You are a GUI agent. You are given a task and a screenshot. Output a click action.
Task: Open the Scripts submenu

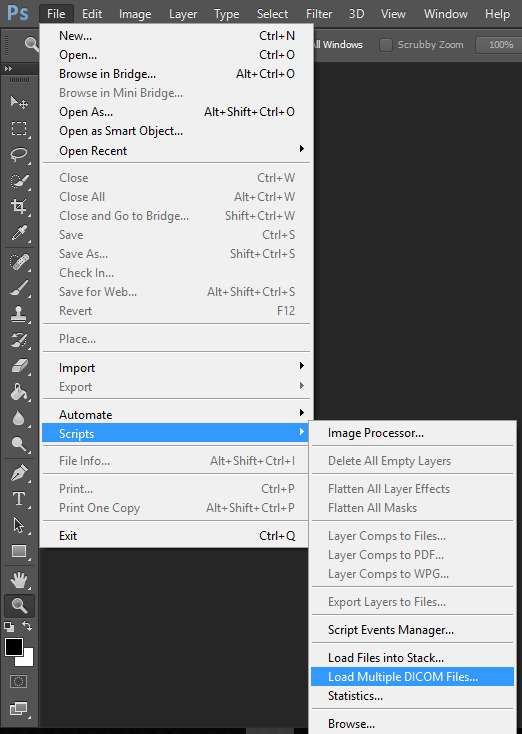click(176, 433)
